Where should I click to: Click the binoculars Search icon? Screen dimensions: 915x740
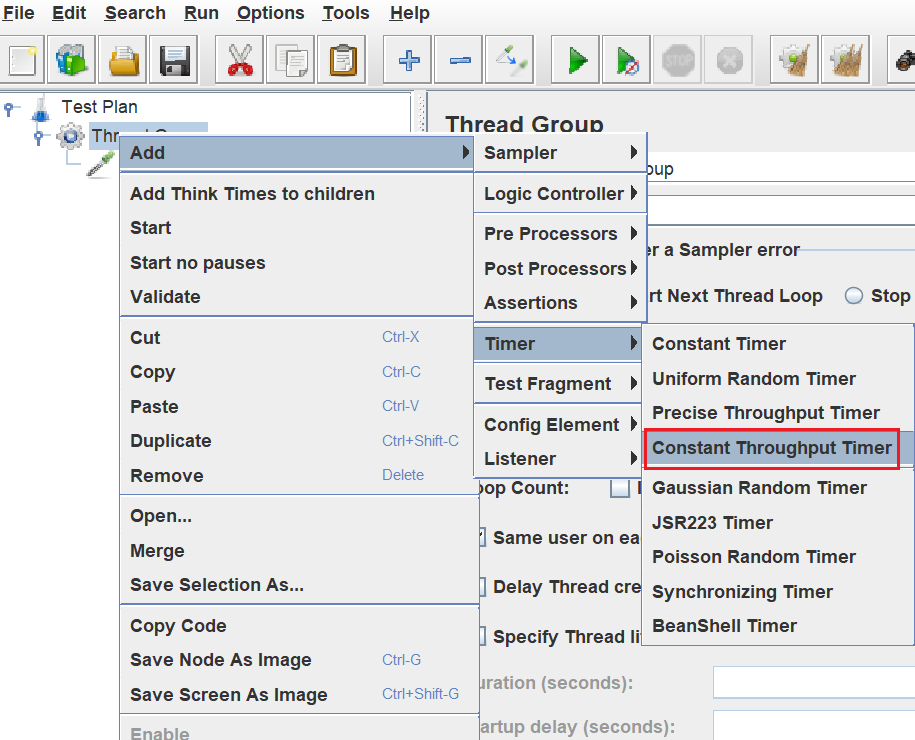(x=903, y=60)
